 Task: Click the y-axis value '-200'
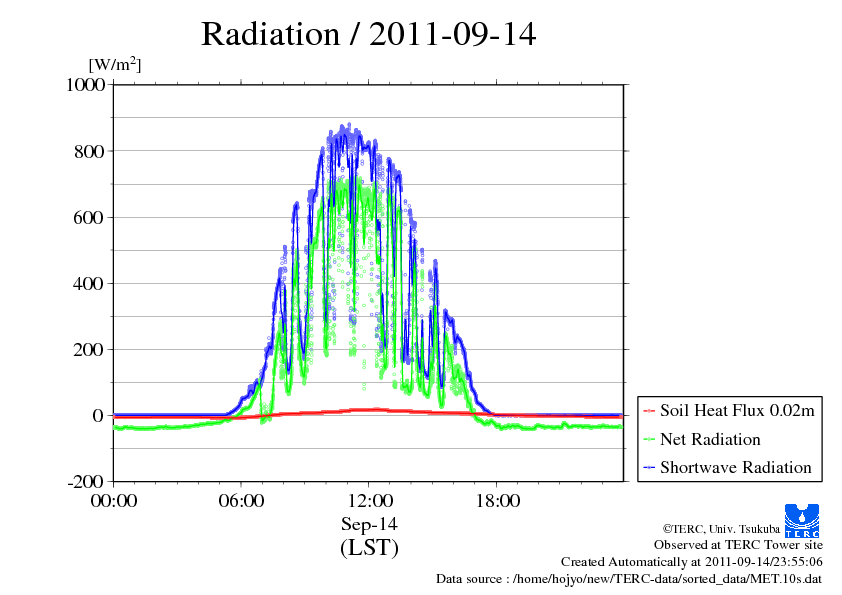(86, 482)
